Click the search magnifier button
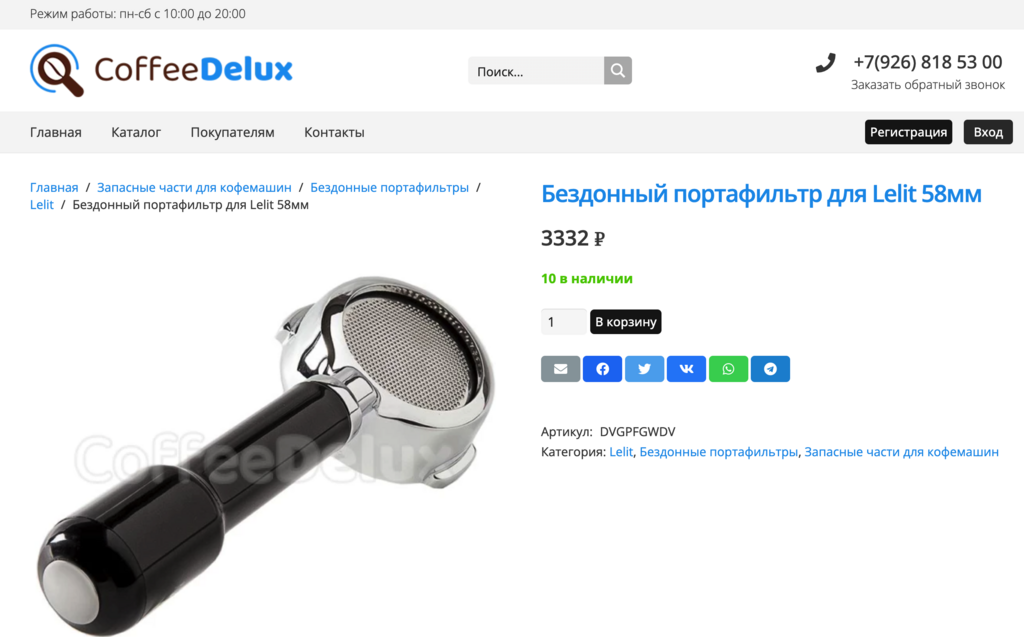This screenshot has width=1024, height=637. coord(618,71)
